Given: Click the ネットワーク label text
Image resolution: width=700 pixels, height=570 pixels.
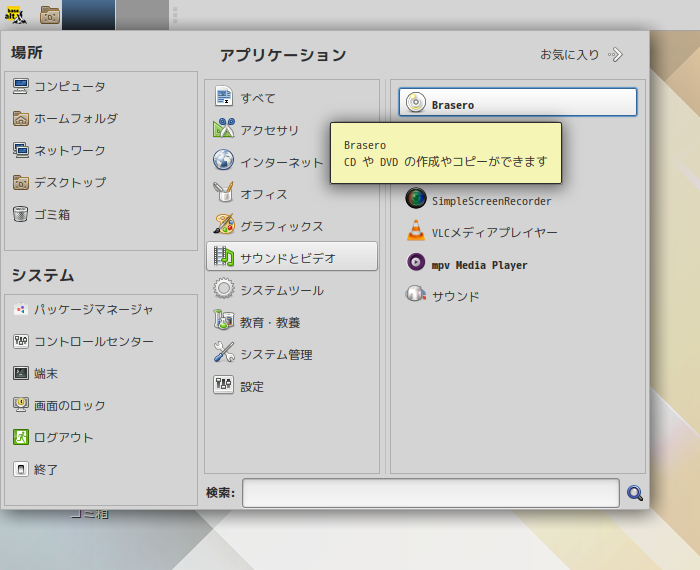Looking at the screenshot, I should (70, 150).
